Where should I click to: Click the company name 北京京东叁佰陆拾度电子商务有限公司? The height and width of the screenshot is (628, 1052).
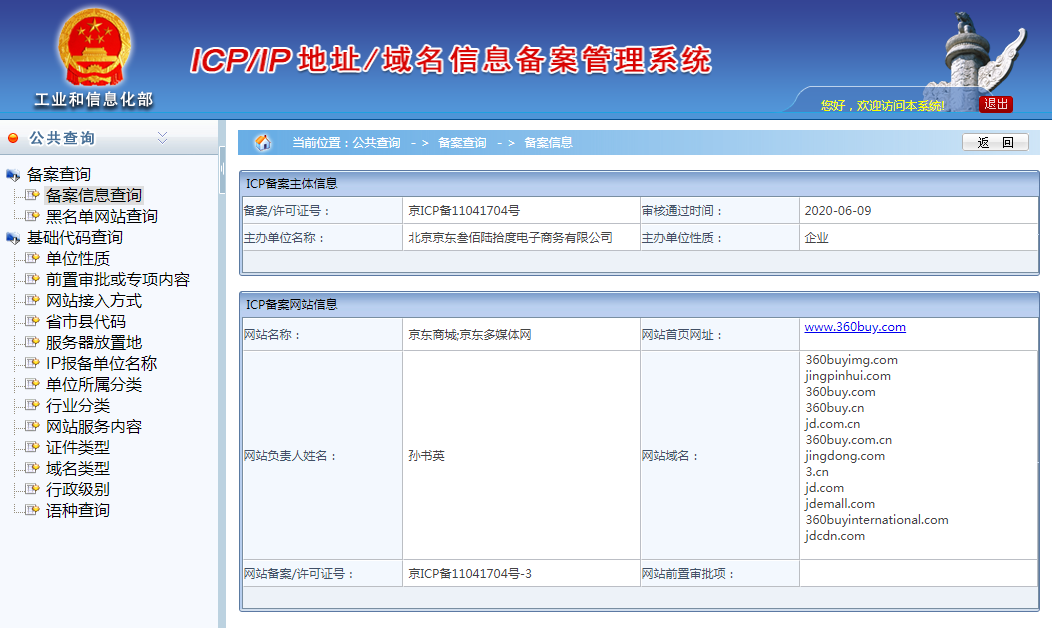(x=510, y=238)
